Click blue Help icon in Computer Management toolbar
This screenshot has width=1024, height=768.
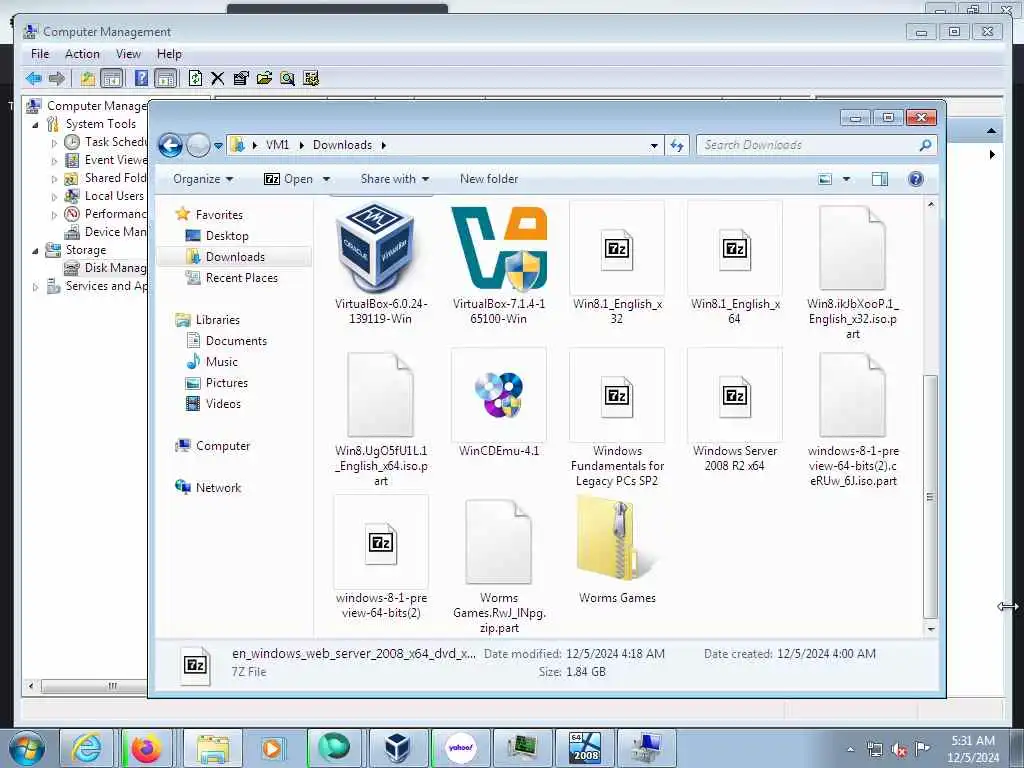141,78
